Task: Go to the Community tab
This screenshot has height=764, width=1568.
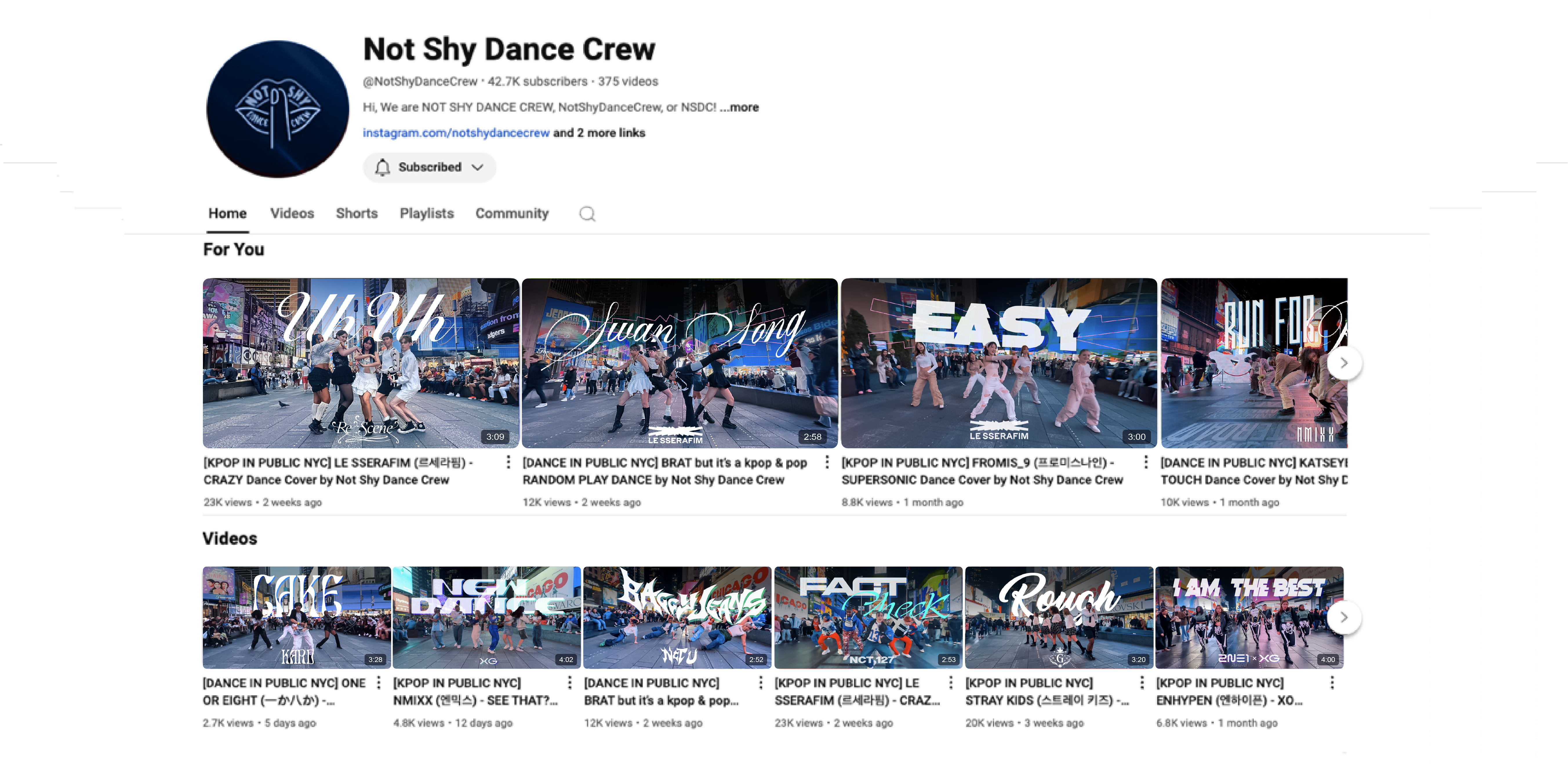Action: (x=511, y=214)
